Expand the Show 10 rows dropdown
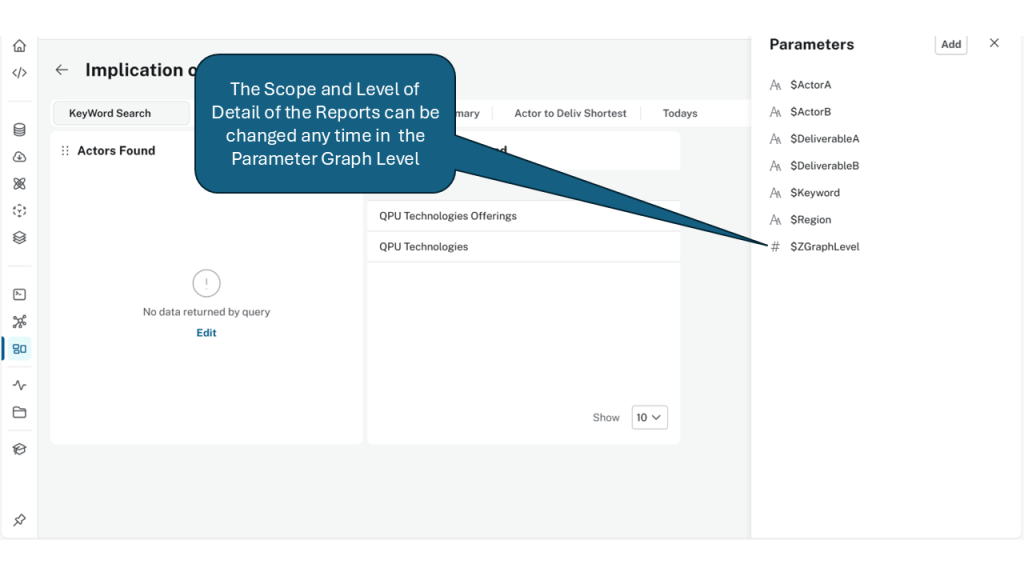Viewport: 1024px width, 576px height. tap(649, 418)
